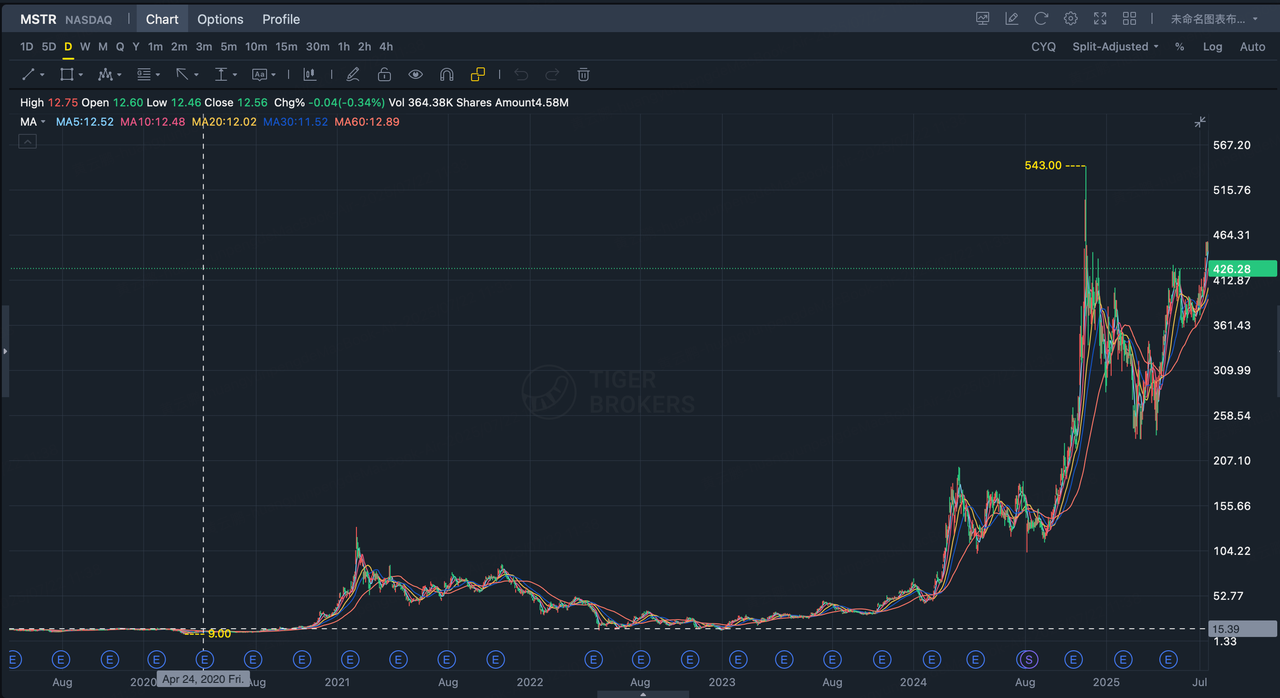Click the MA60:12.89 indicator label
This screenshot has width=1280, height=698.
[367, 122]
